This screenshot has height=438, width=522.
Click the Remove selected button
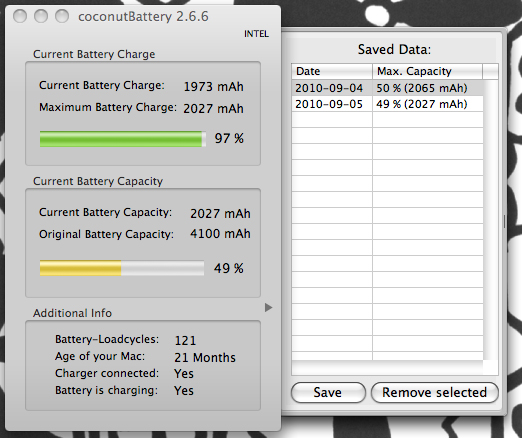(x=435, y=392)
